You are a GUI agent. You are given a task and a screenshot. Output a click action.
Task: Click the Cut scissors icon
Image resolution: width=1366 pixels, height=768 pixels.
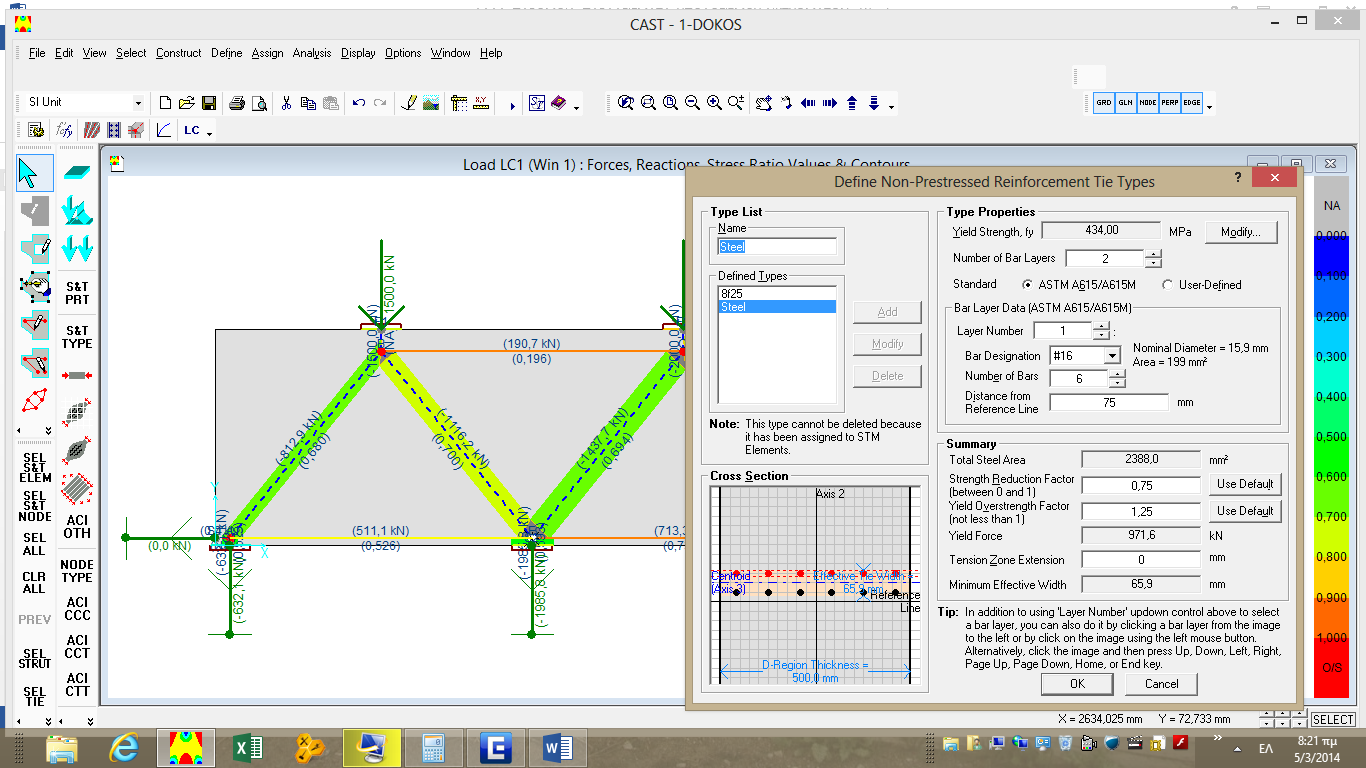(286, 103)
